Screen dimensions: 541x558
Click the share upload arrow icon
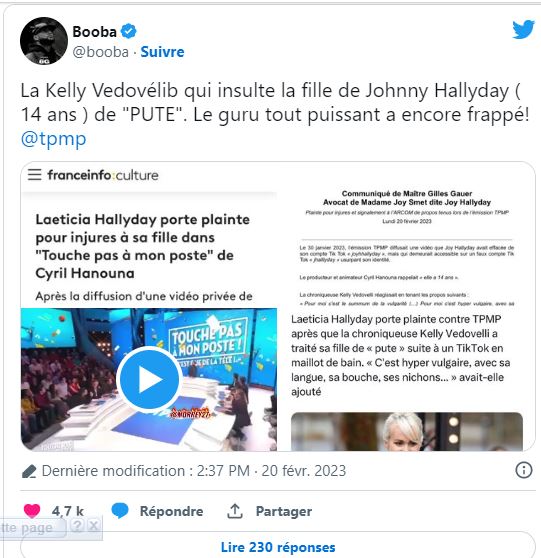235,511
